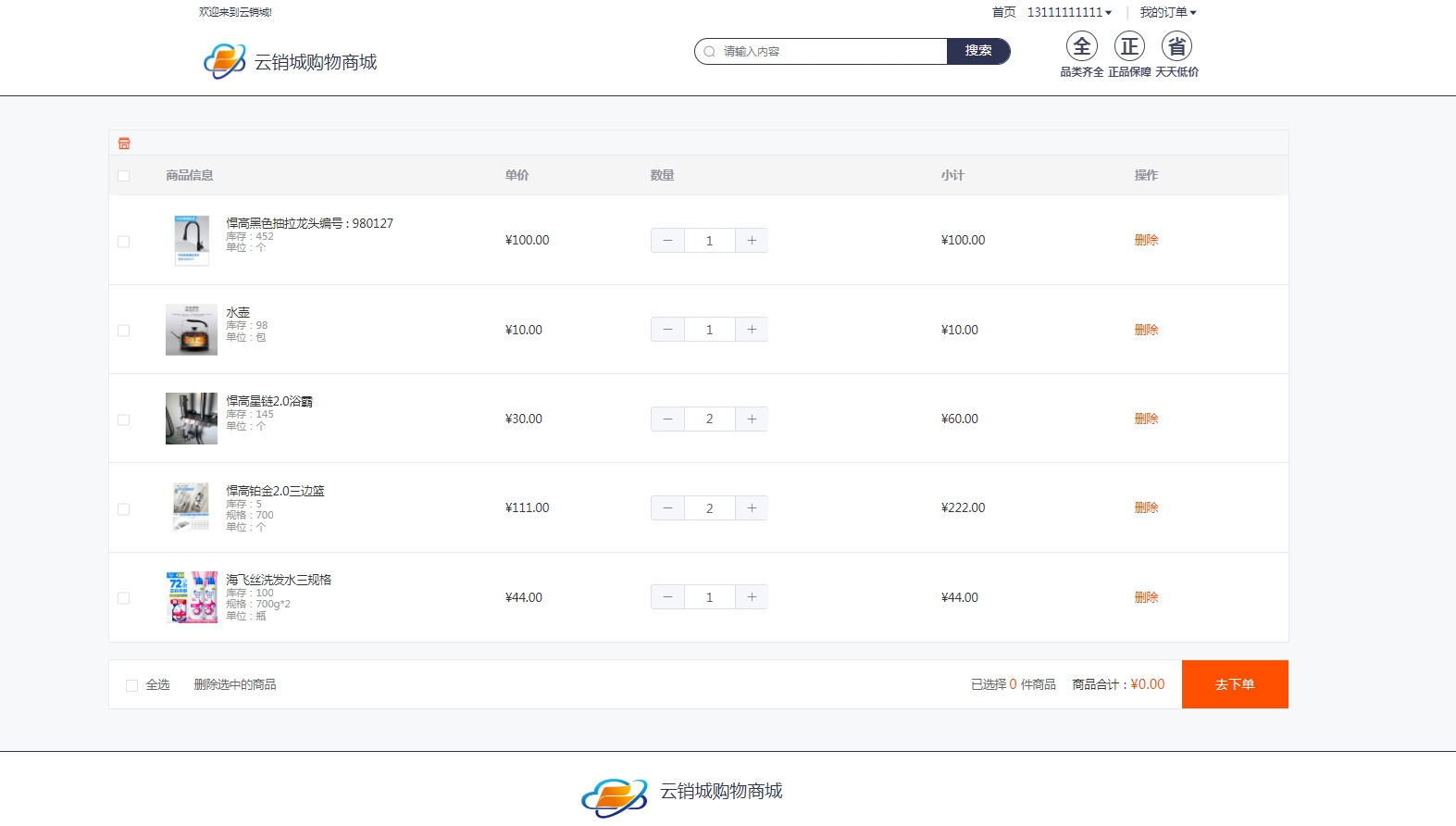Click the orange shop icon above the cart table
The width and height of the screenshot is (1456, 826).
coord(124,144)
